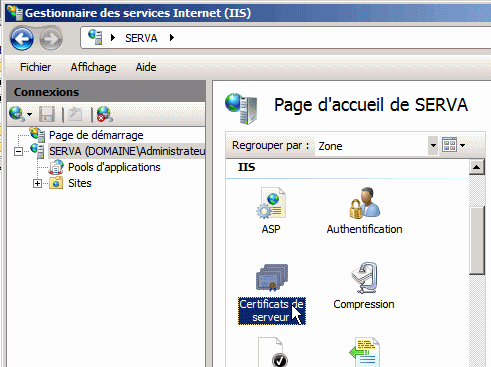Open the Fichier menu
Viewport: 491px width, 367px height.
35,67
